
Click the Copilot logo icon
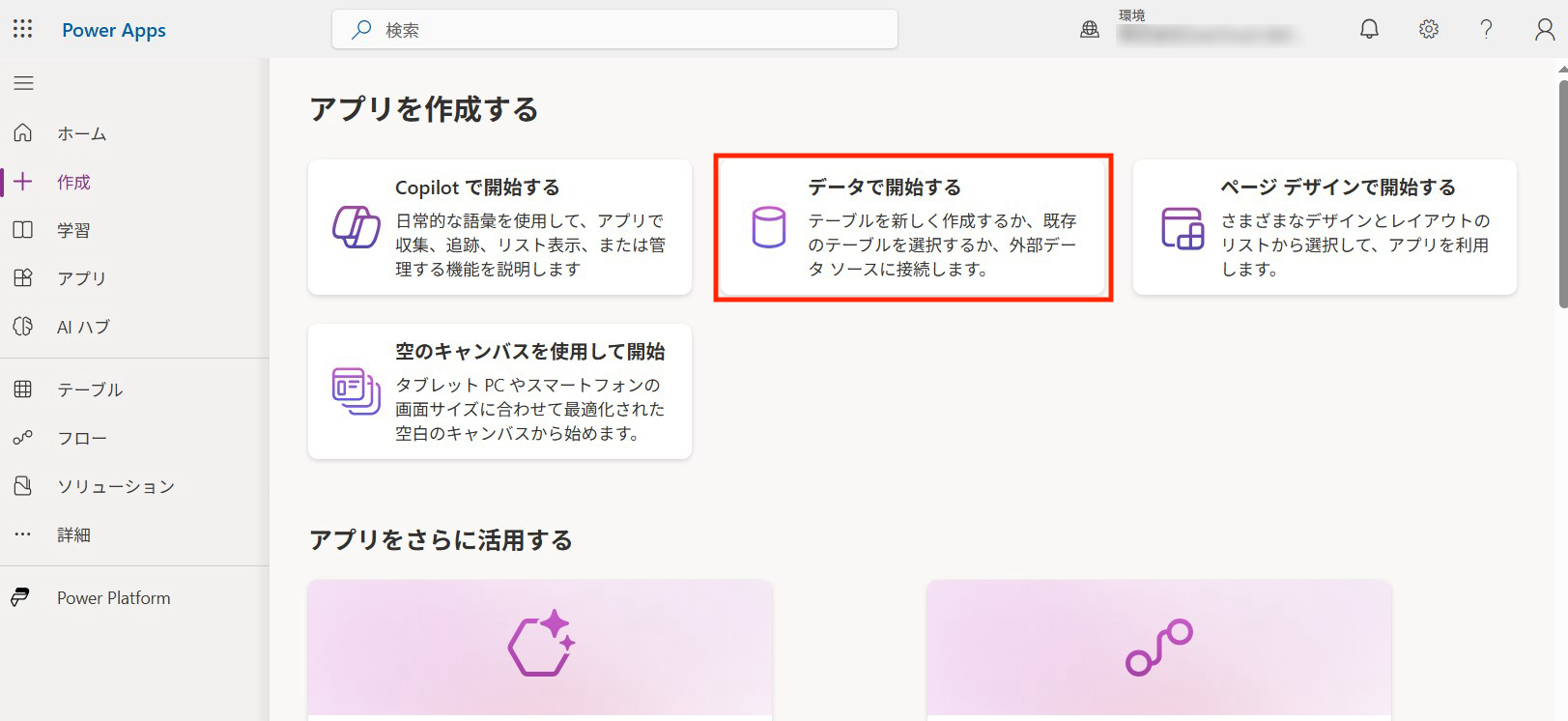coord(356,227)
